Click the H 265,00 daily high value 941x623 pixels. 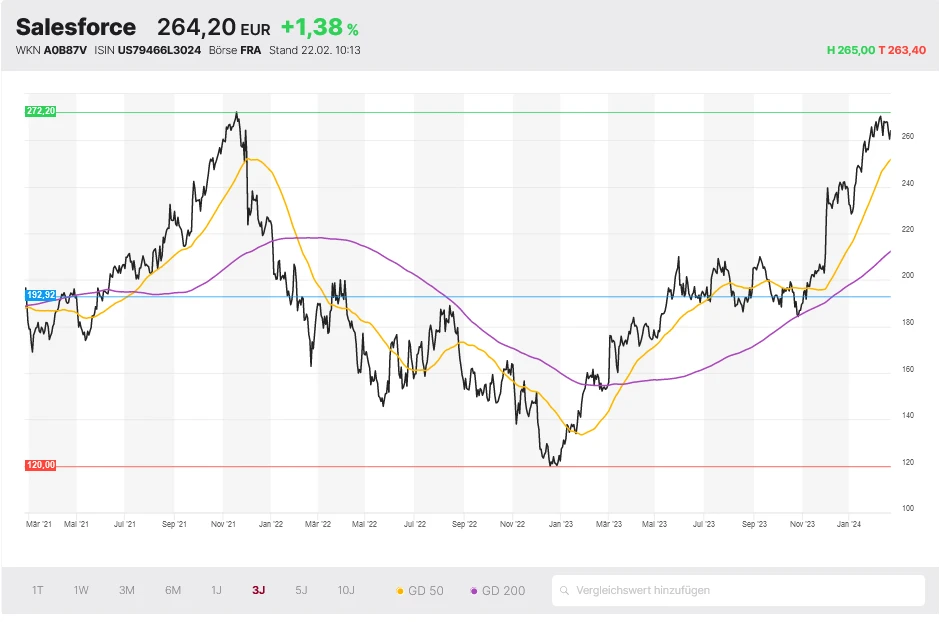pyautogui.click(x=850, y=50)
